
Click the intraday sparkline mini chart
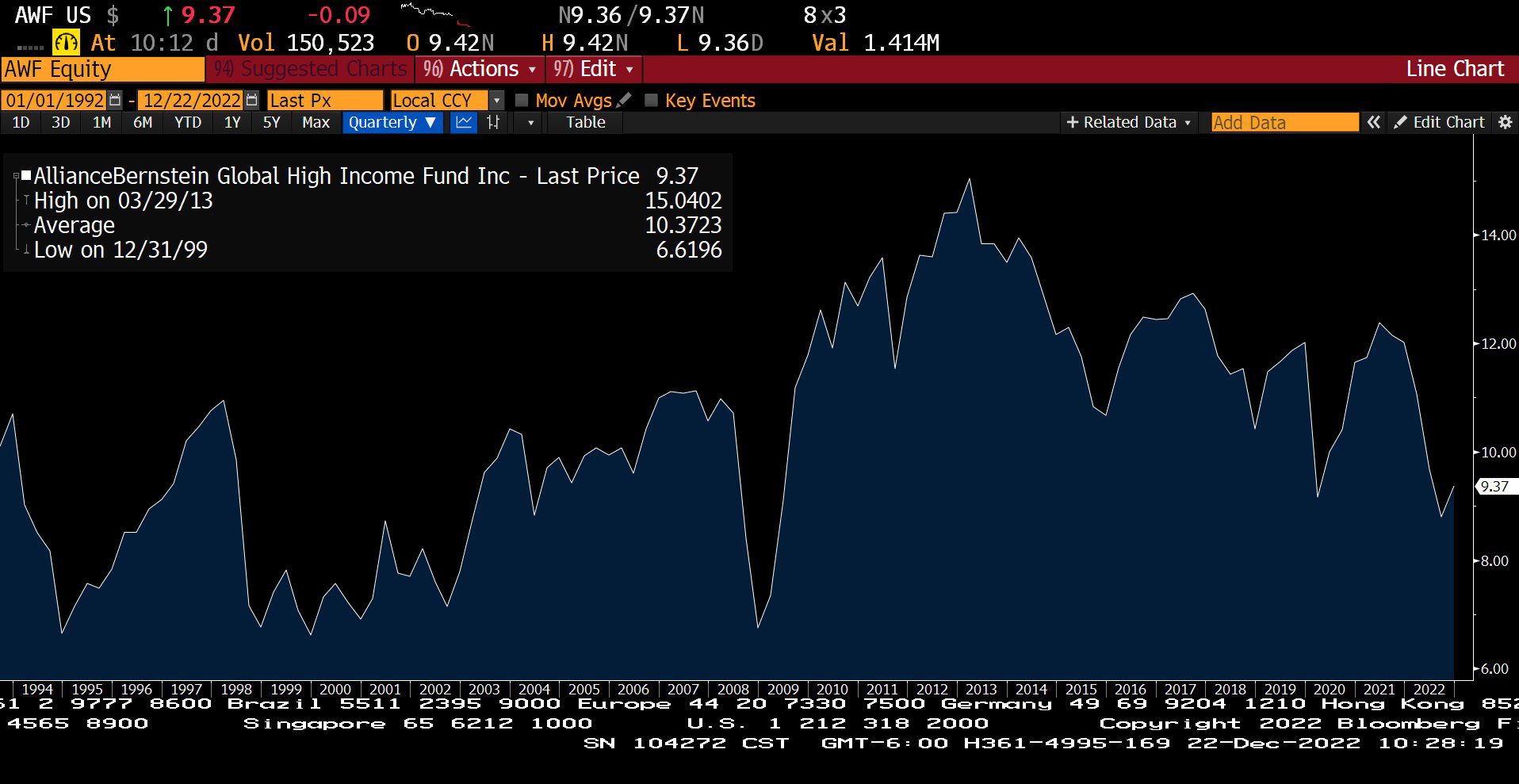(435, 14)
